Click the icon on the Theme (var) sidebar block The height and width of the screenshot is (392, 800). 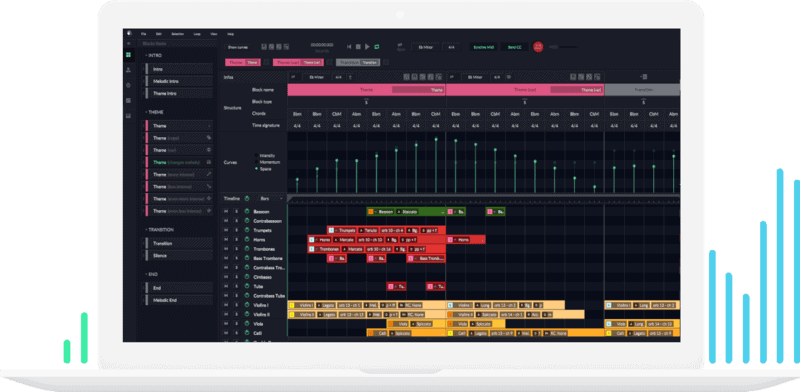[x=208, y=150]
